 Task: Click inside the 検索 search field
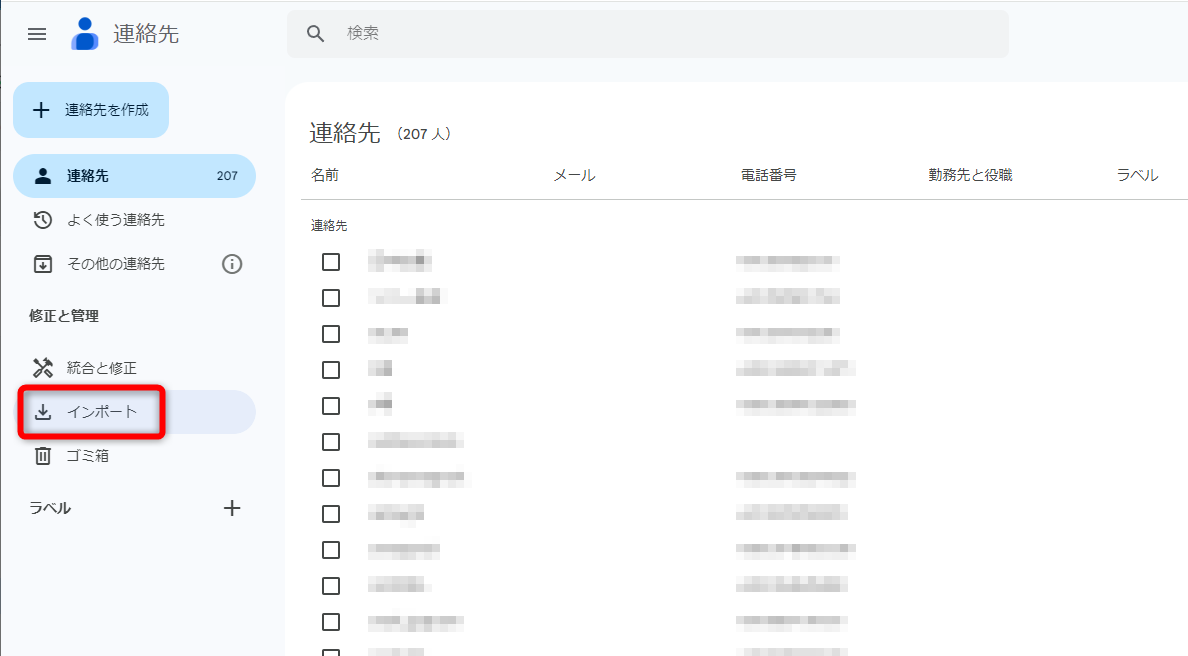point(600,33)
